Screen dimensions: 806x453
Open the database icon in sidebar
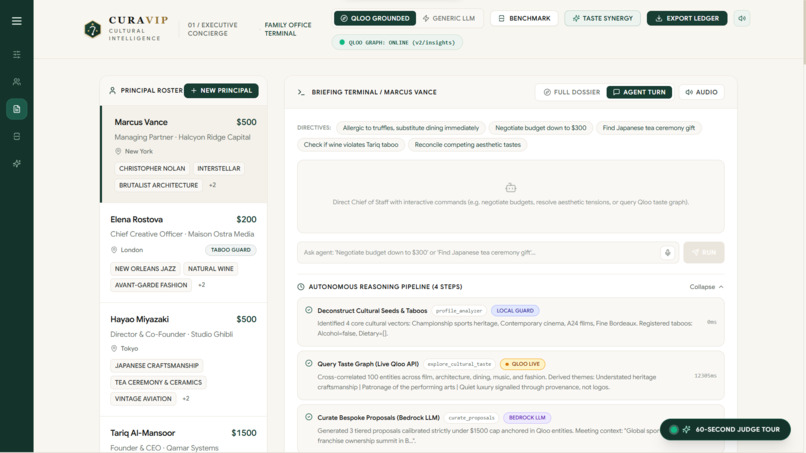16,136
